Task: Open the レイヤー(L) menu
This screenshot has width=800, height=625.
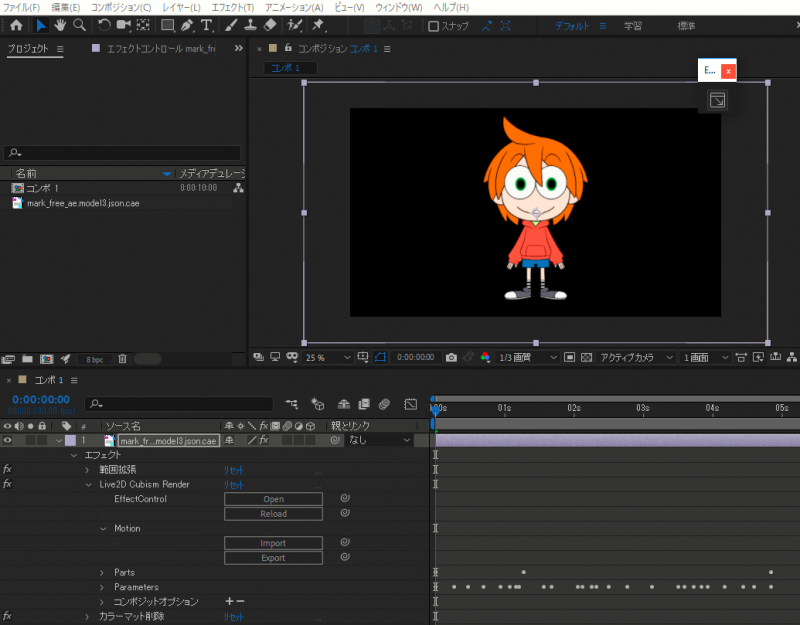Action: click(181, 7)
